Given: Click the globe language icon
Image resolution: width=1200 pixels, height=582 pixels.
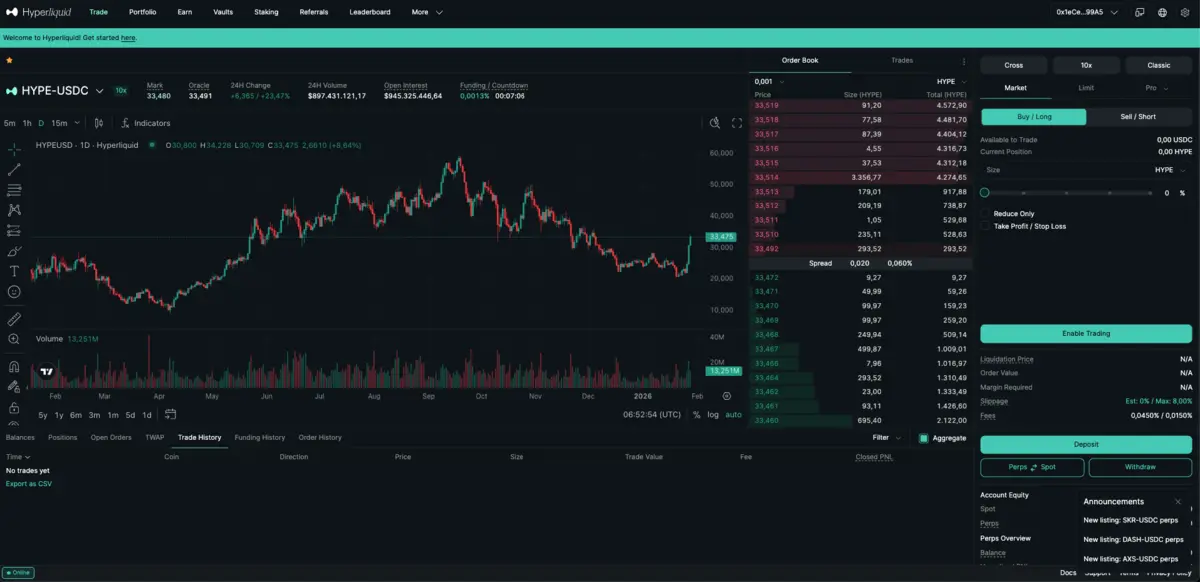Looking at the screenshot, I should (1163, 13).
